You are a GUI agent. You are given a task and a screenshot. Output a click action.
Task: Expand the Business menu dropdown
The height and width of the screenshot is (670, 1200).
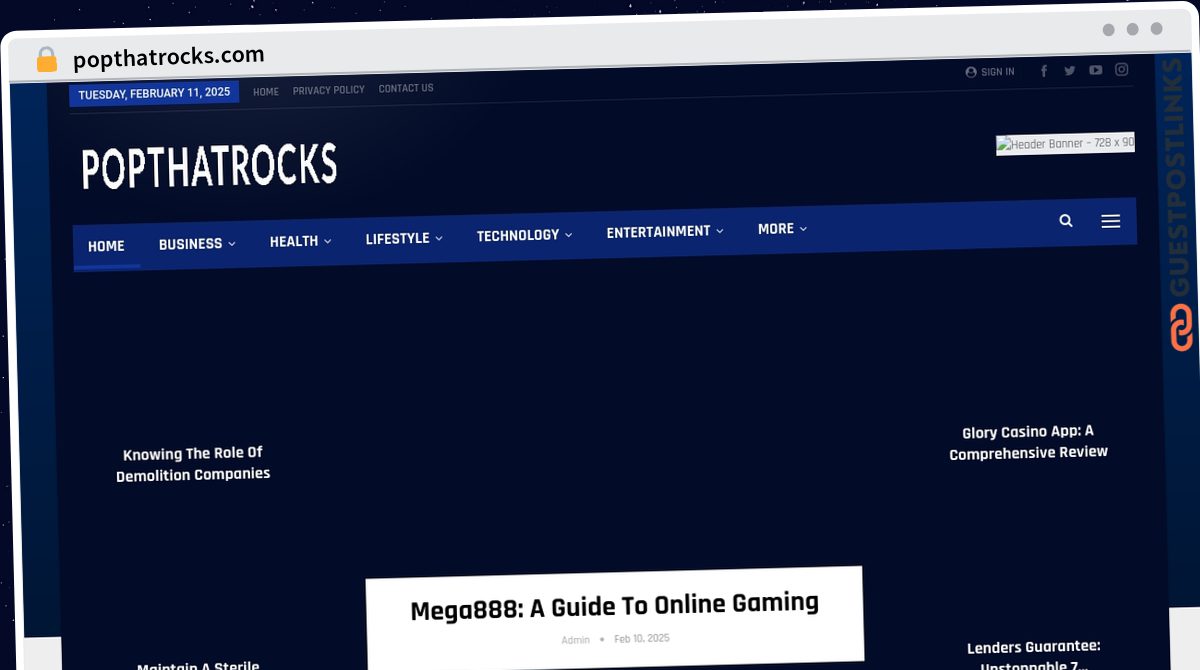click(x=197, y=244)
